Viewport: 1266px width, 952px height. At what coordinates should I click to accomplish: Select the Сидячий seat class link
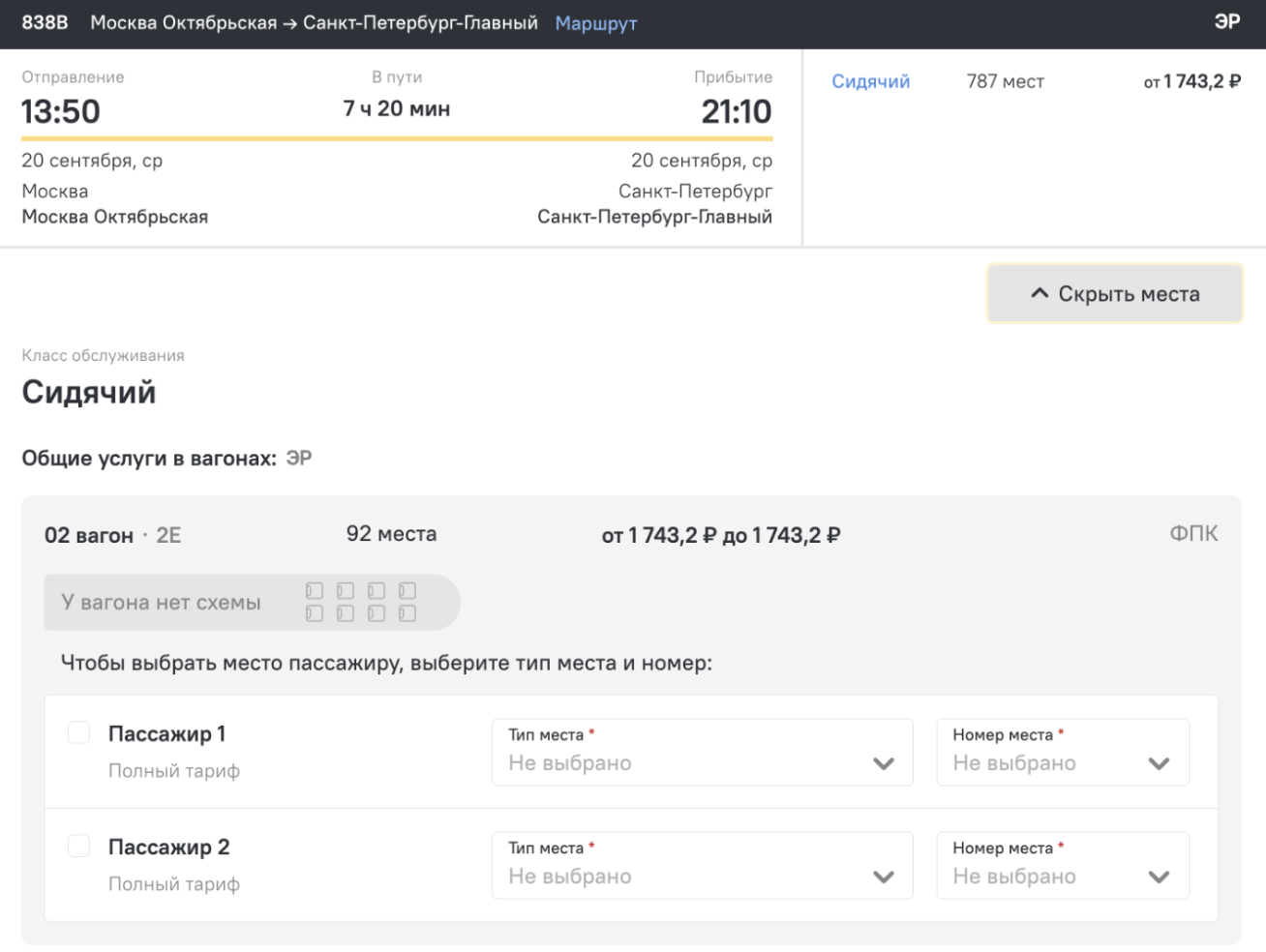[x=870, y=81]
